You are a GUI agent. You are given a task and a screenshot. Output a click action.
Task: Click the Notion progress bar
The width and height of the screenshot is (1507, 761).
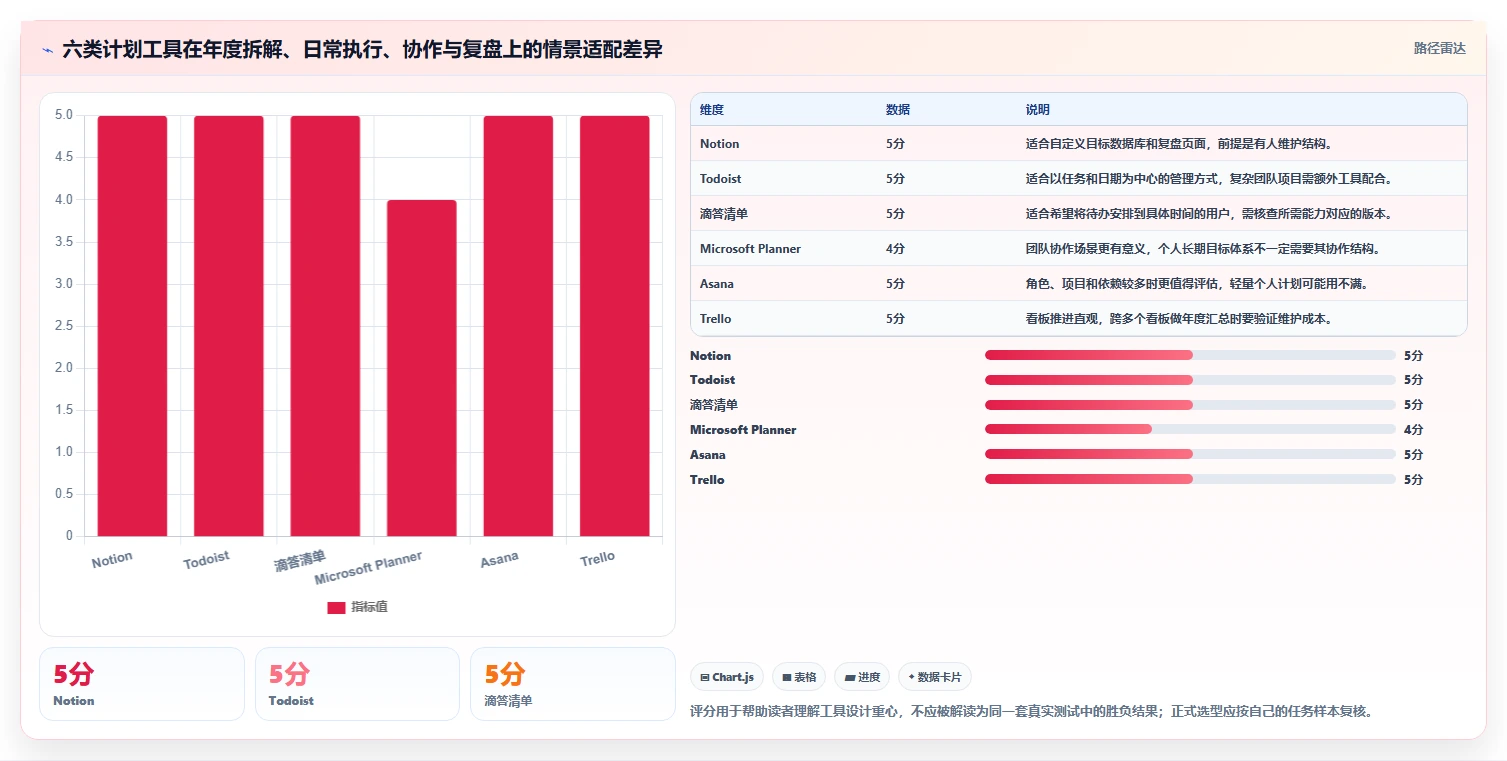click(1190, 355)
